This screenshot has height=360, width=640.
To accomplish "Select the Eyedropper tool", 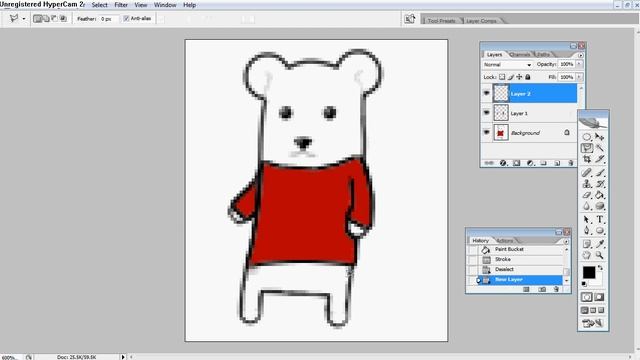I will tap(599, 244).
